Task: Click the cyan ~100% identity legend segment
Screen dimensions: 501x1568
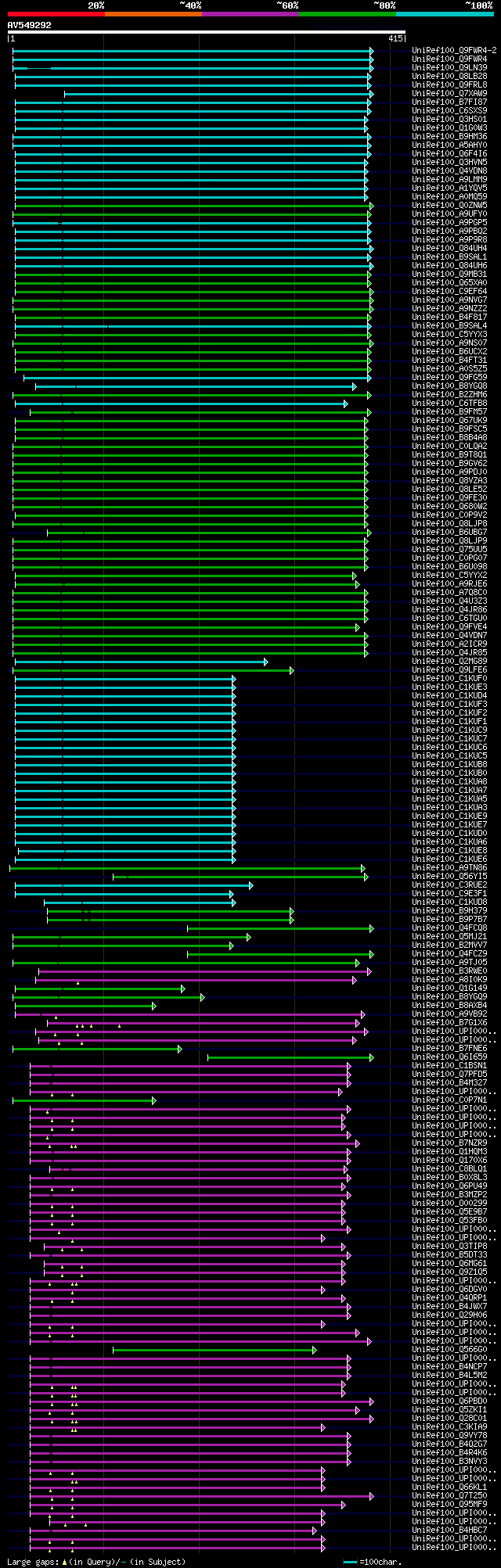Action: click(445, 13)
